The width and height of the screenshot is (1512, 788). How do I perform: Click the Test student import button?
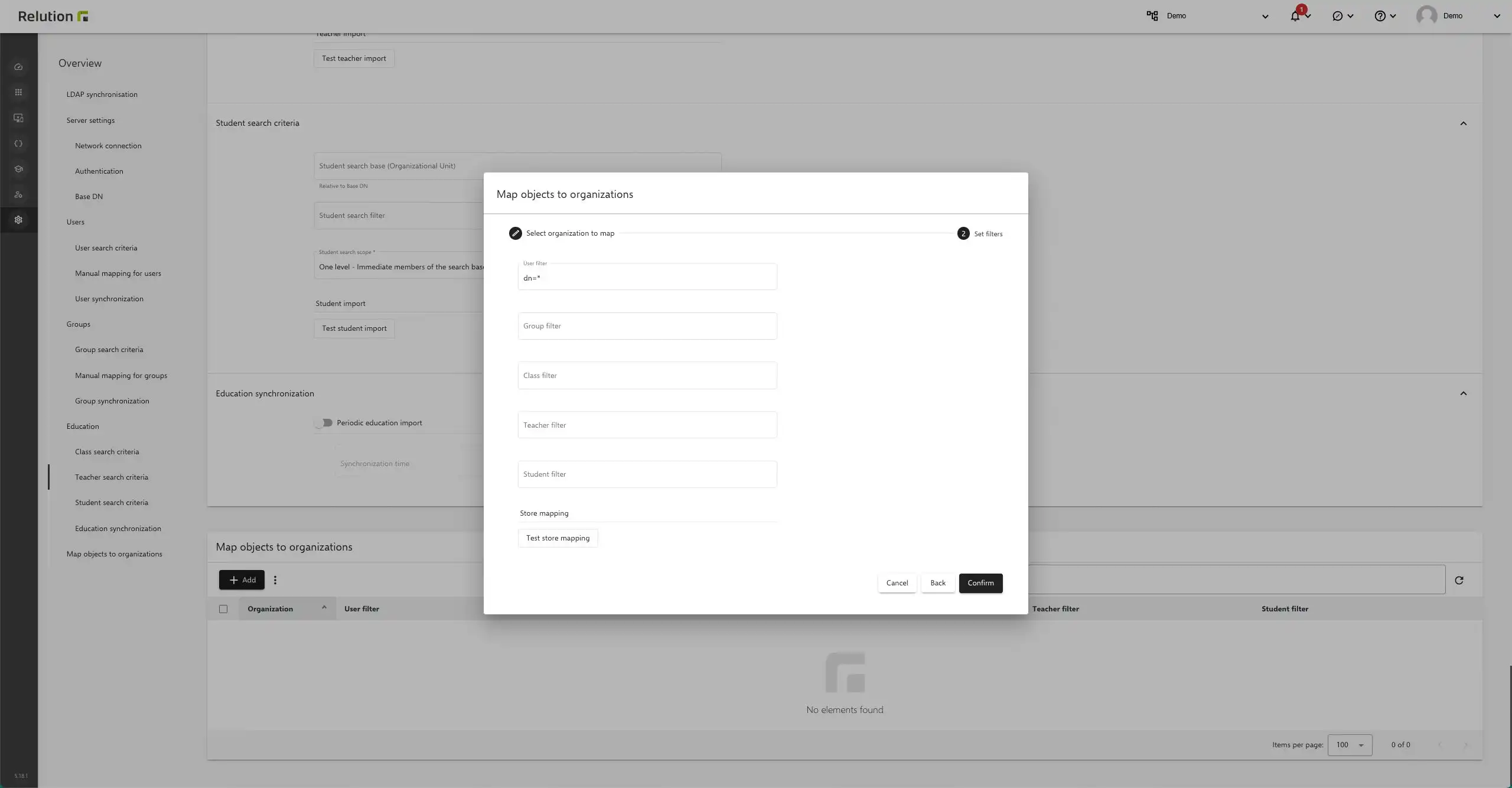click(x=354, y=328)
